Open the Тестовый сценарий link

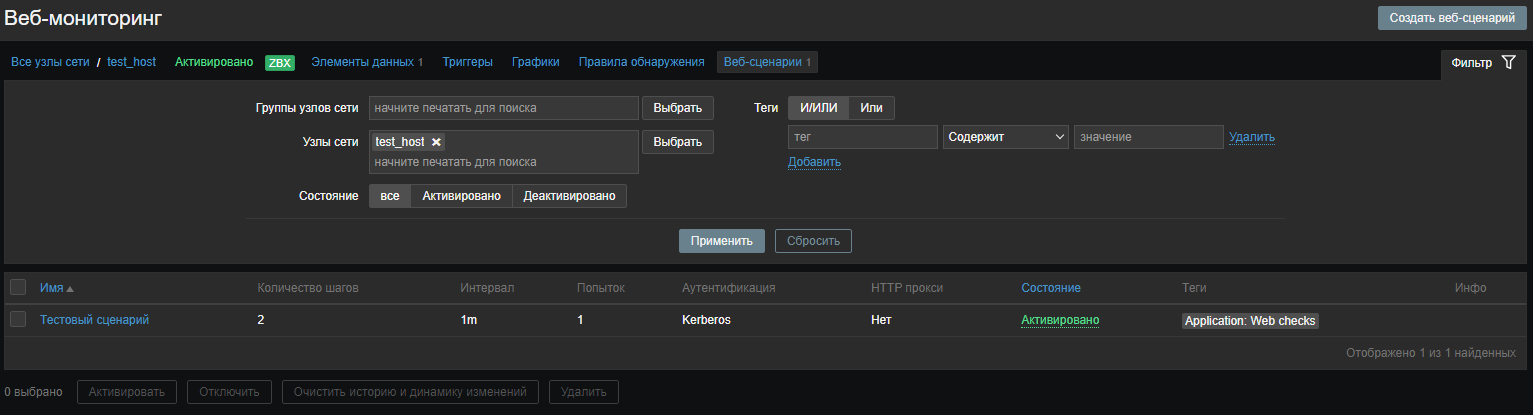click(x=94, y=320)
